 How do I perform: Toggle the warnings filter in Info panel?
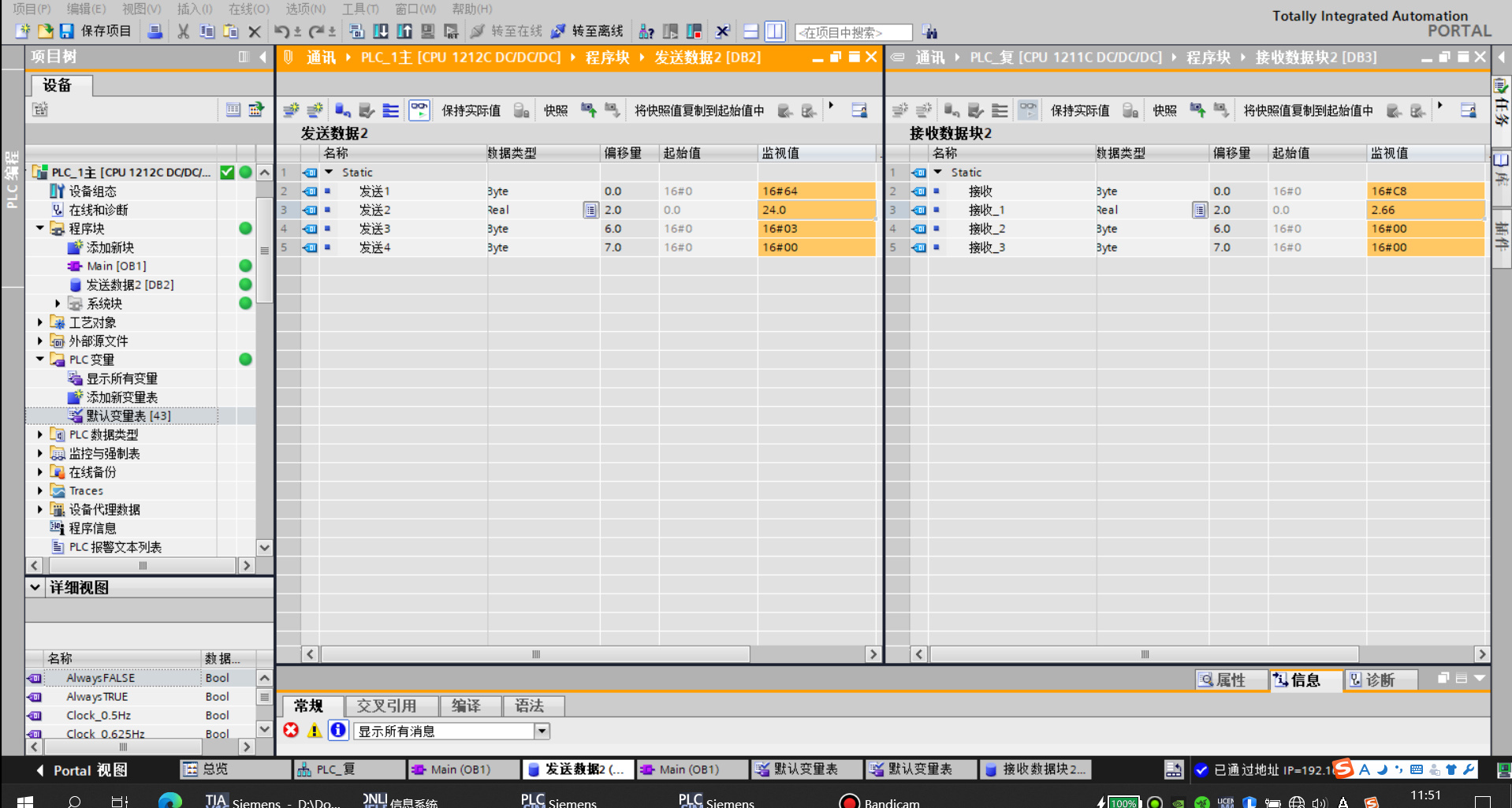[315, 730]
